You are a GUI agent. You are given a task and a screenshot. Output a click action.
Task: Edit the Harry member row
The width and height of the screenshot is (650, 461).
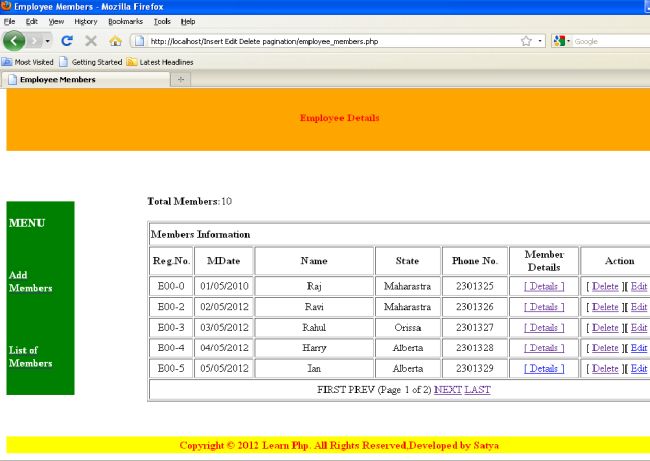[639, 348]
